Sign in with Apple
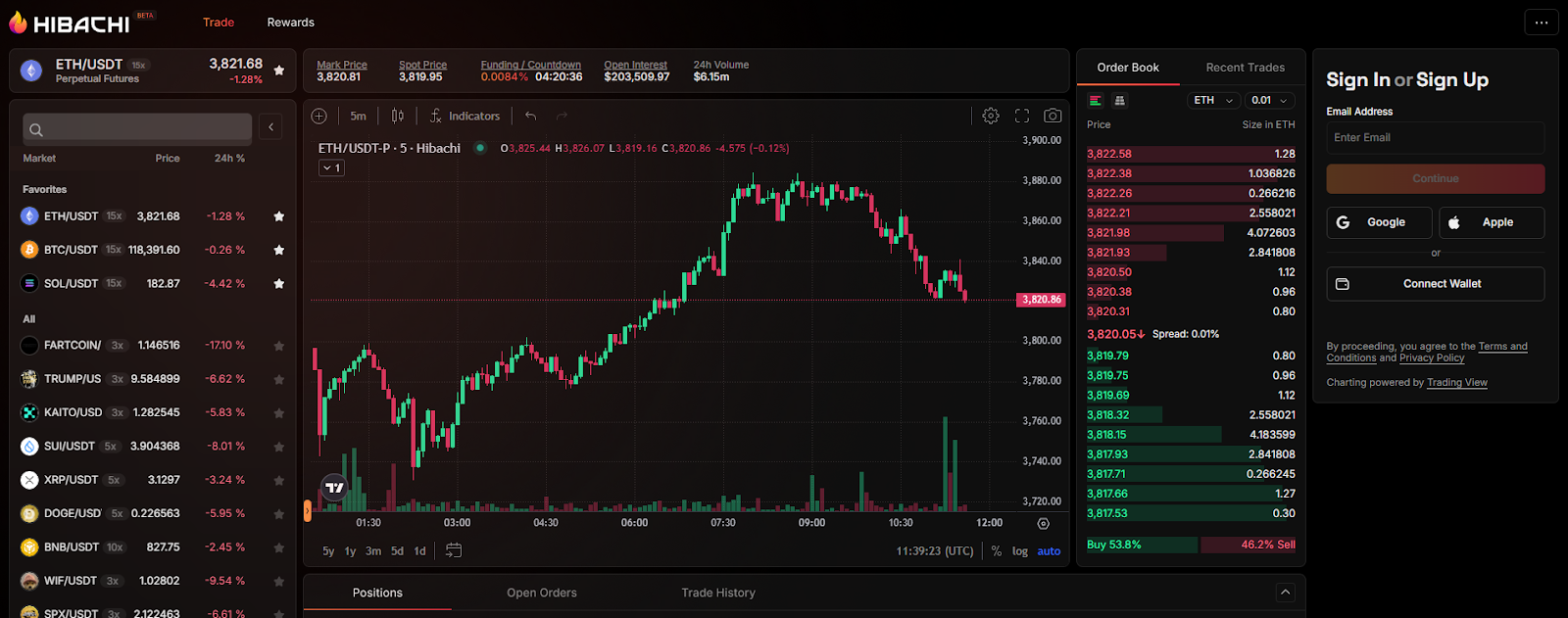The height and width of the screenshot is (618, 1568). point(1492,222)
